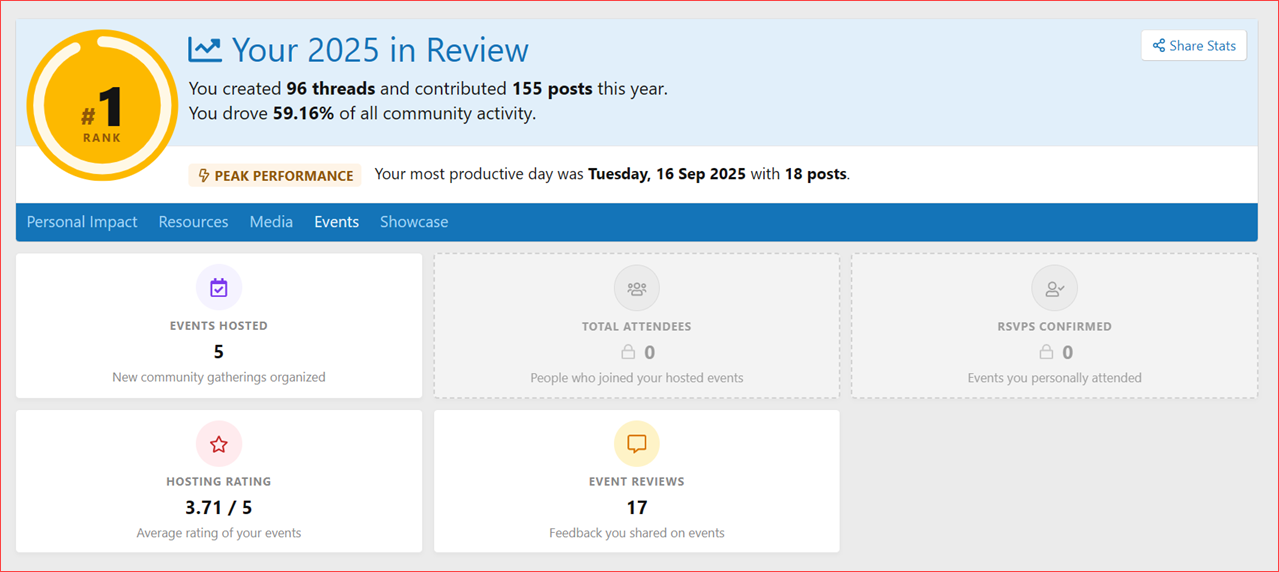Click the Total Attendees group icon
This screenshot has height=572, width=1279.
click(x=637, y=288)
